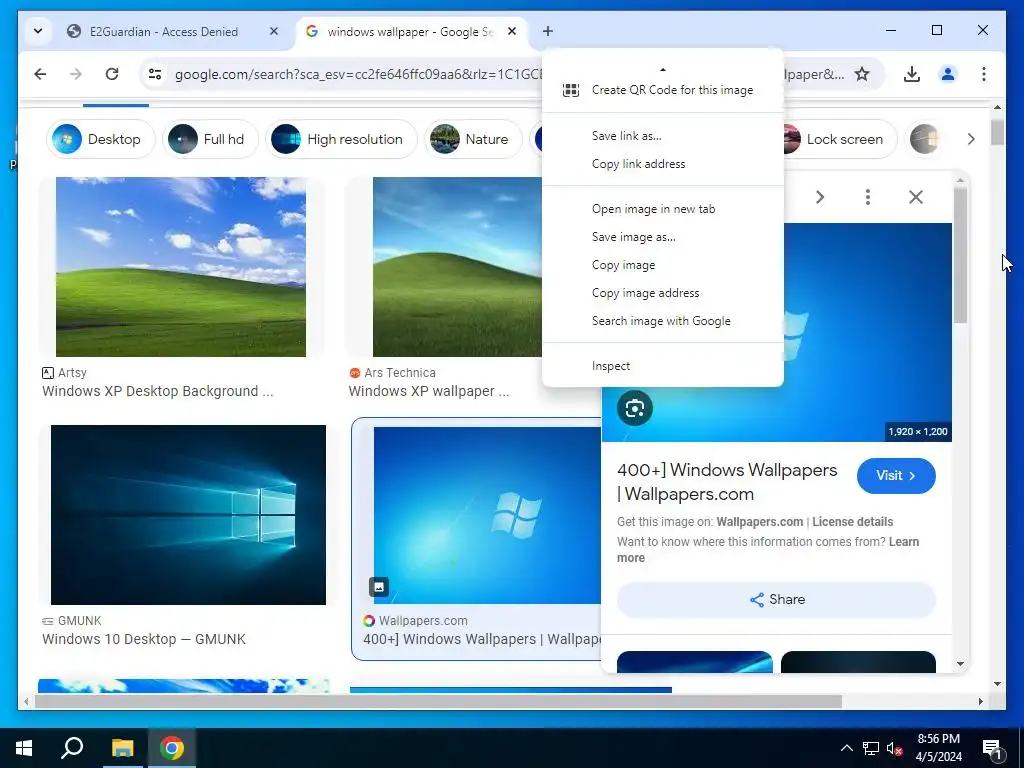Open right related dark image below Share
The height and width of the screenshot is (768, 1024).
tap(858, 662)
